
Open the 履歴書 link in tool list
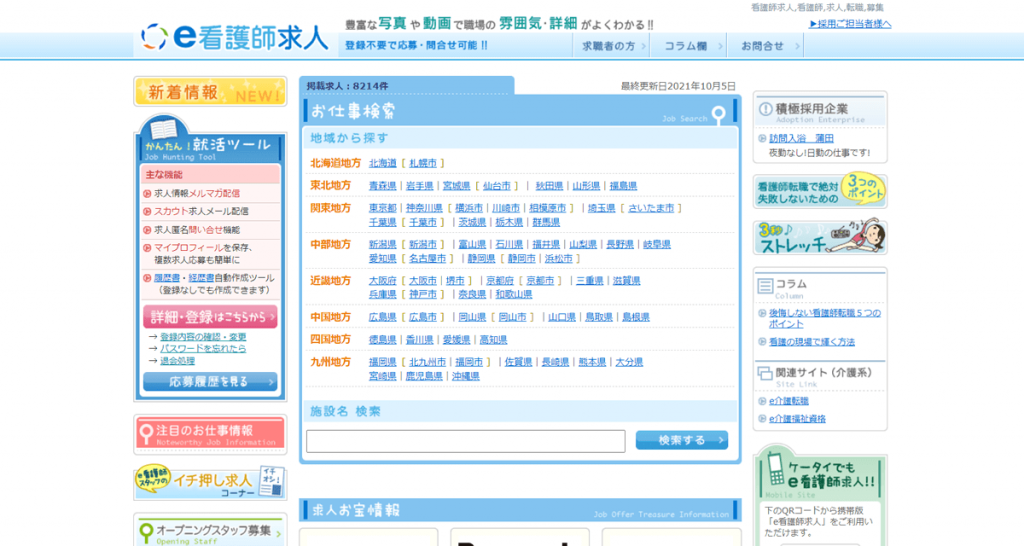[x=167, y=278]
